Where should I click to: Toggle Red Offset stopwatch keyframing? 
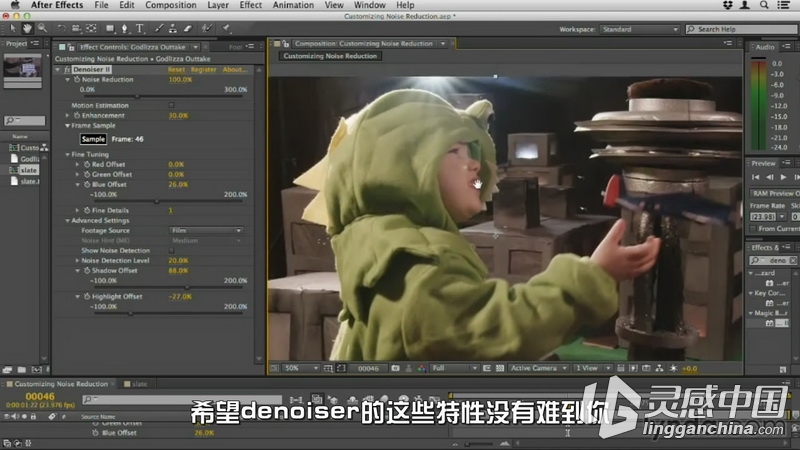coord(87,164)
